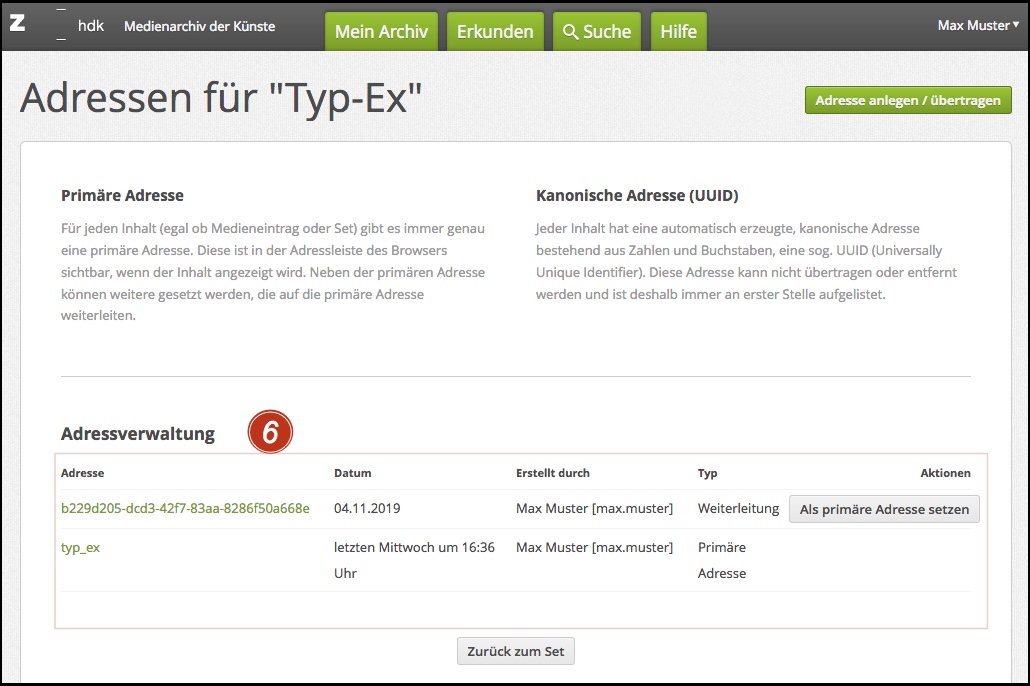1030x686 pixels.
Task: Open the Medienarchiv der Künste home link
Action: pyautogui.click(x=199, y=26)
